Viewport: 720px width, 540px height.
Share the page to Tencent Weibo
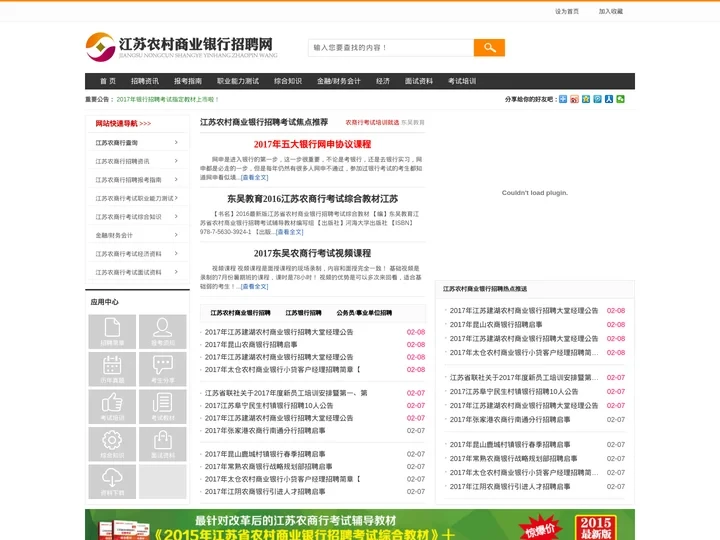[597, 99]
